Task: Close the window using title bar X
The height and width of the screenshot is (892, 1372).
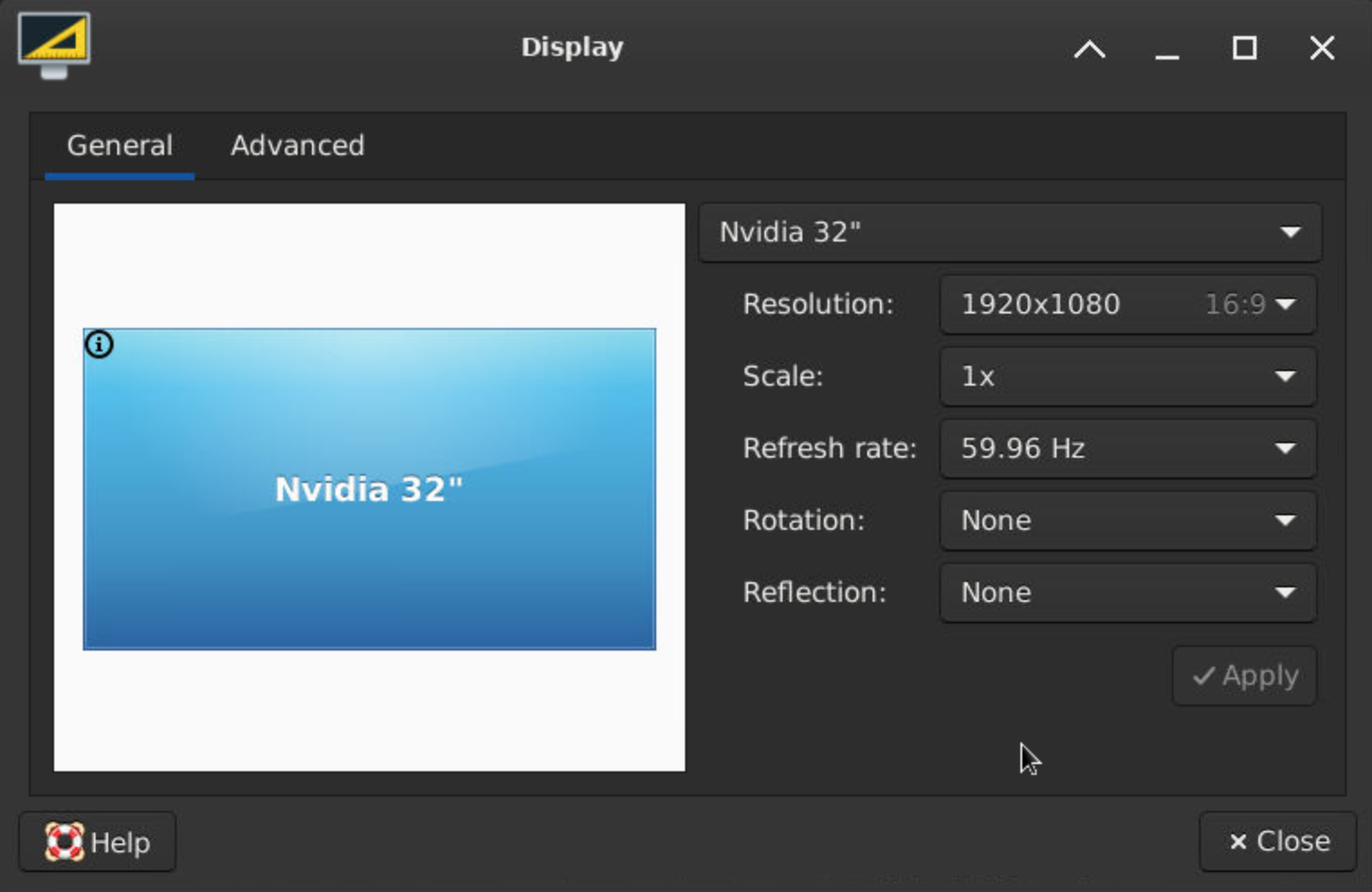Action: [x=1322, y=49]
